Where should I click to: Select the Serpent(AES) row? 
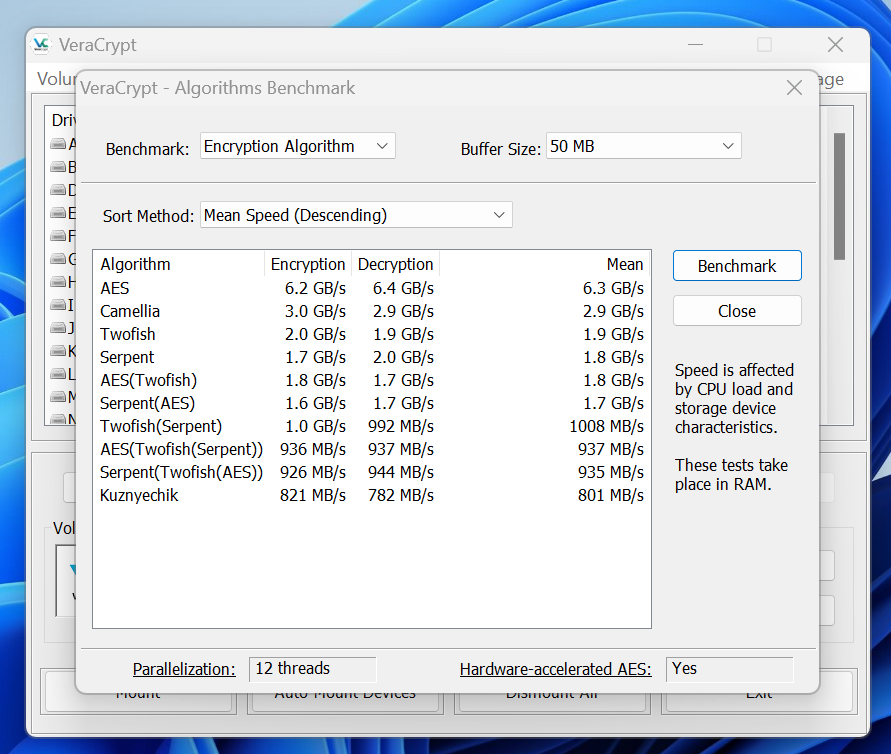coord(372,403)
